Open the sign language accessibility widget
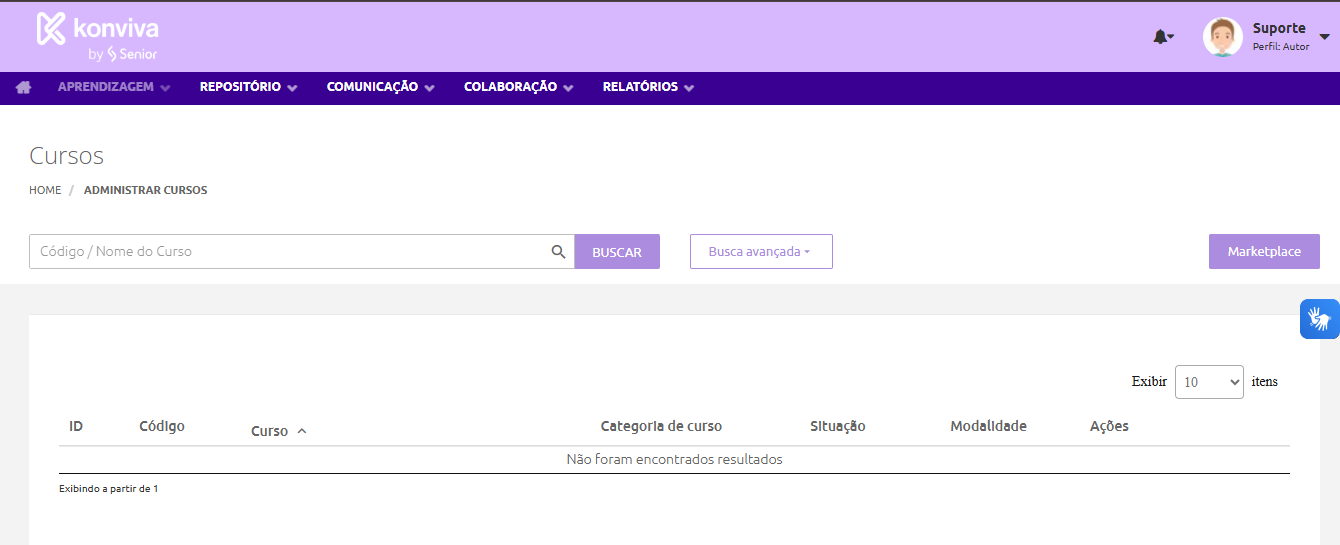This screenshot has width=1340, height=545. tap(1320, 319)
